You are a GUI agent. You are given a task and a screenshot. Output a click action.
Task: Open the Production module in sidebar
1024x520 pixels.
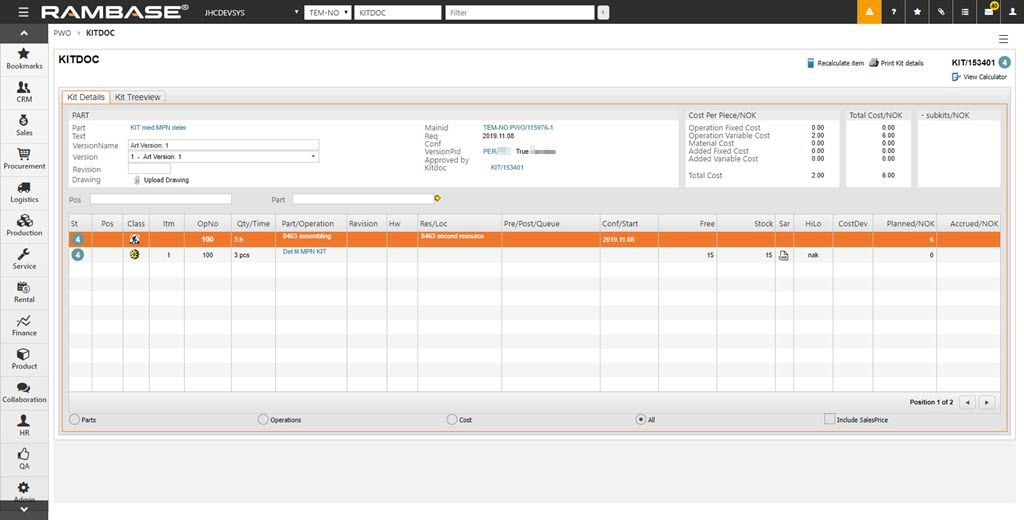pos(24,224)
